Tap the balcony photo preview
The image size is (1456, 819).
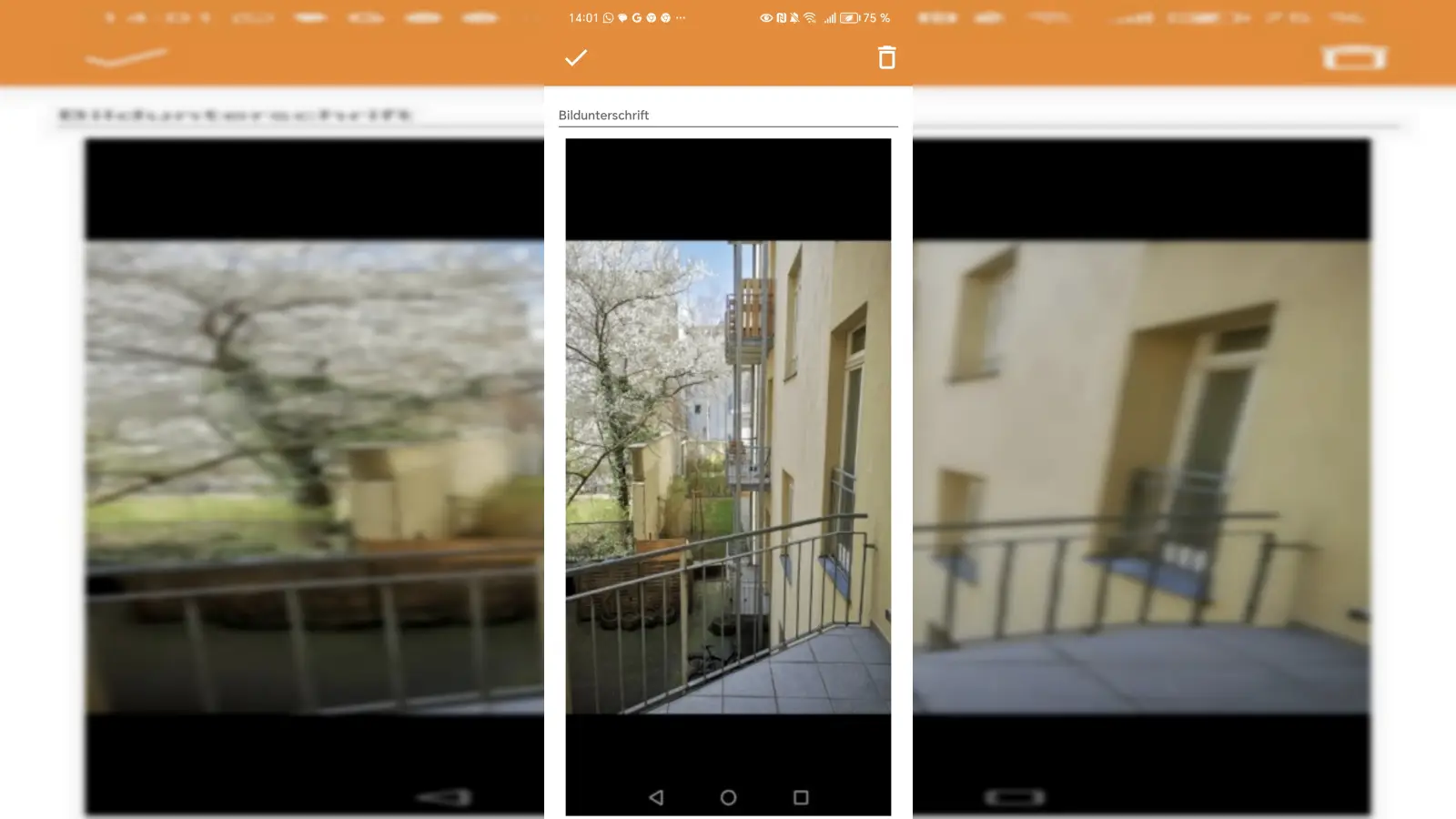coord(728,476)
